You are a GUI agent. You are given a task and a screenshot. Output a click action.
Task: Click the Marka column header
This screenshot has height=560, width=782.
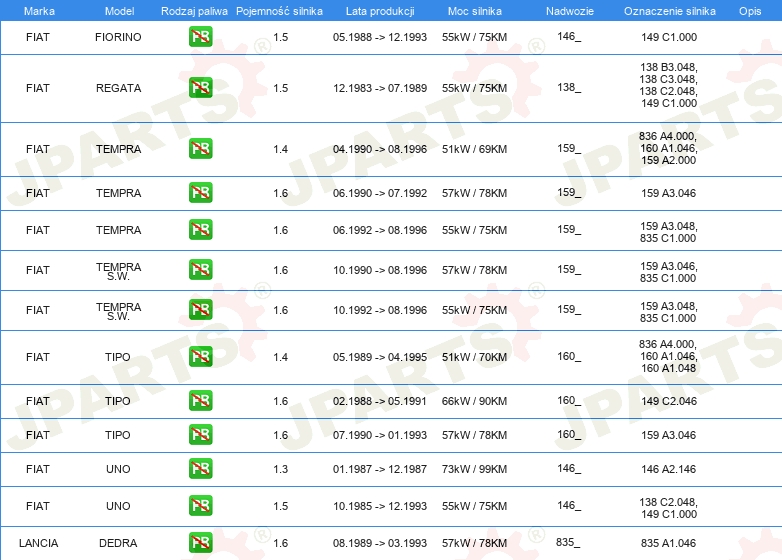(x=39, y=11)
